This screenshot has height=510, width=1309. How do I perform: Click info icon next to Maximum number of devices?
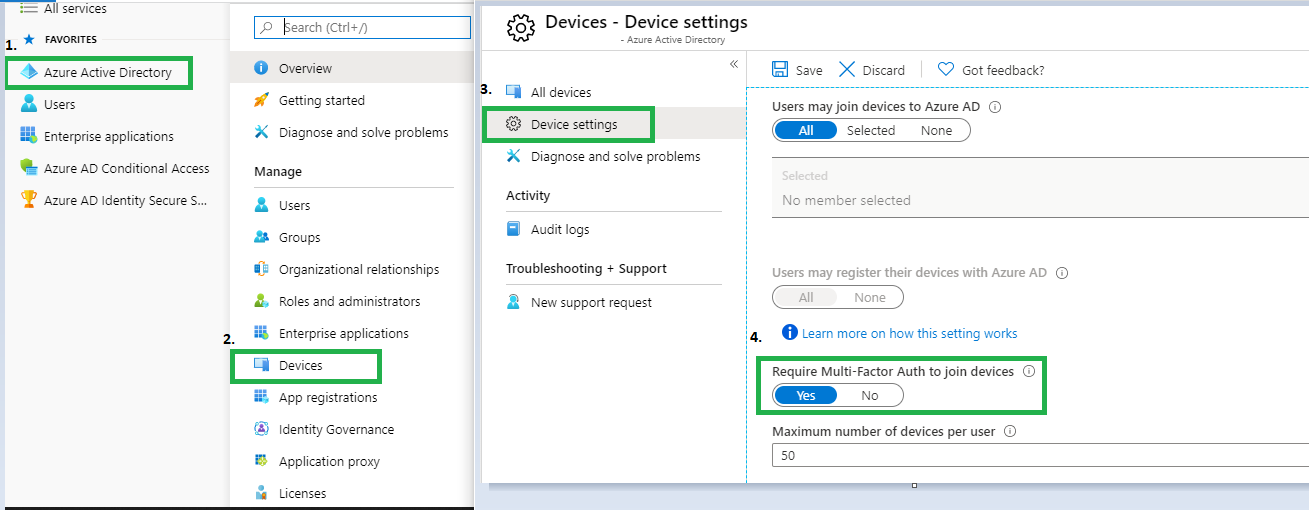point(1009,432)
